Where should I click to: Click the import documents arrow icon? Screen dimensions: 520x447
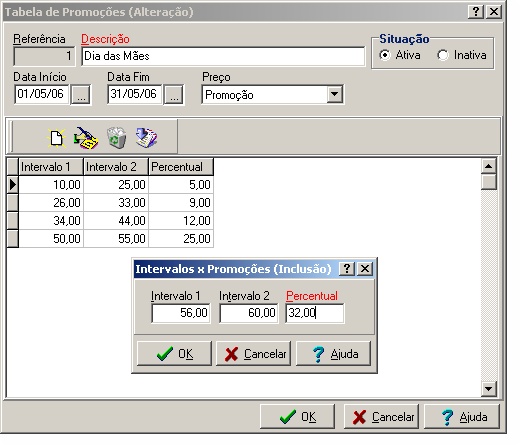(x=146, y=138)
